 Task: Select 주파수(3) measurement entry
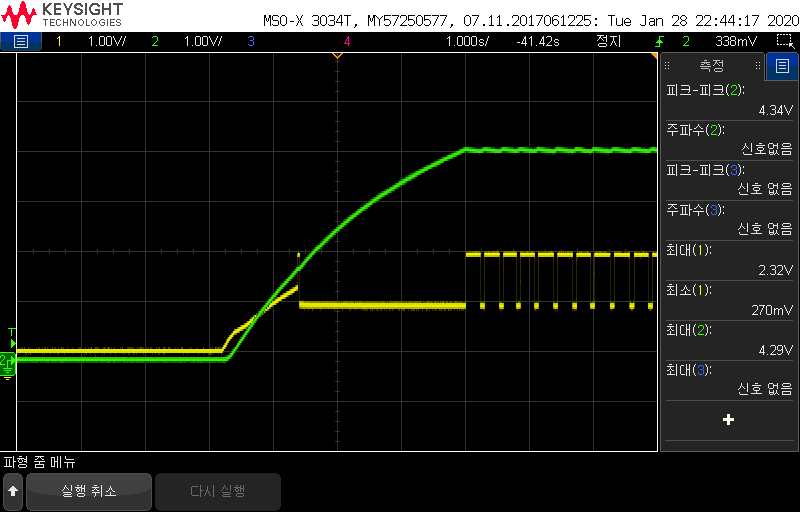[729, 219]
